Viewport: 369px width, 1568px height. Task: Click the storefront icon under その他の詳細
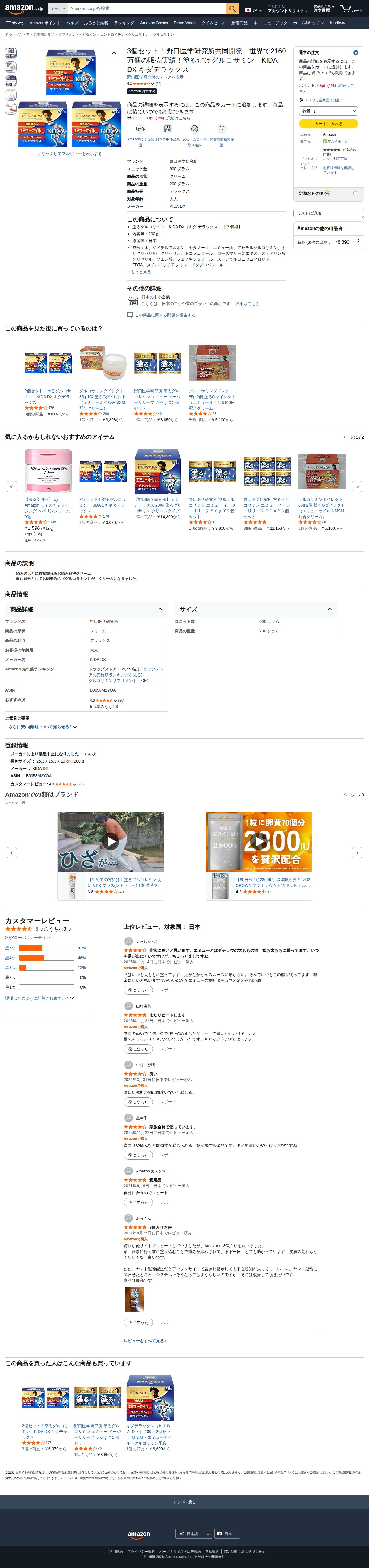point(133,301)
